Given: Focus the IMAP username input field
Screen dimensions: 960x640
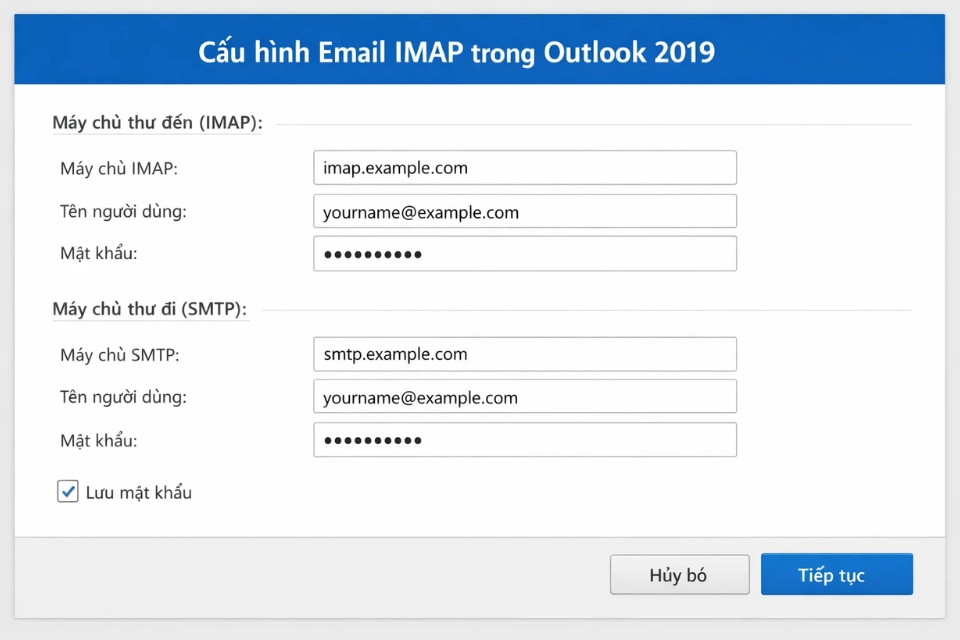Looking at the screenshot, I should click(x=525, y=211).
